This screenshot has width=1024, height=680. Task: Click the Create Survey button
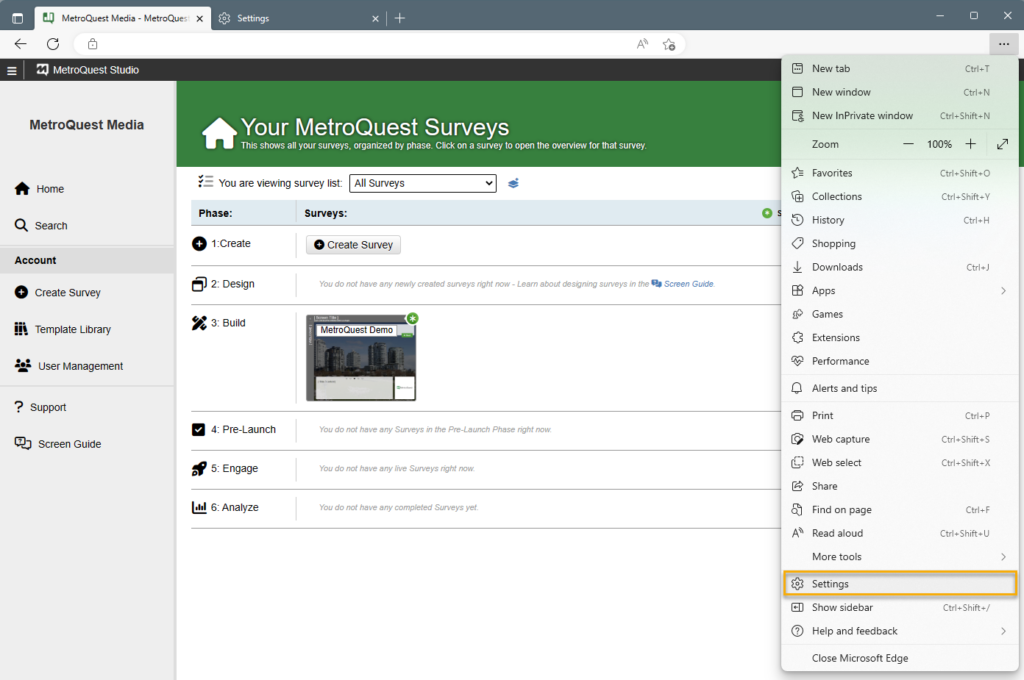pos(353,245)
